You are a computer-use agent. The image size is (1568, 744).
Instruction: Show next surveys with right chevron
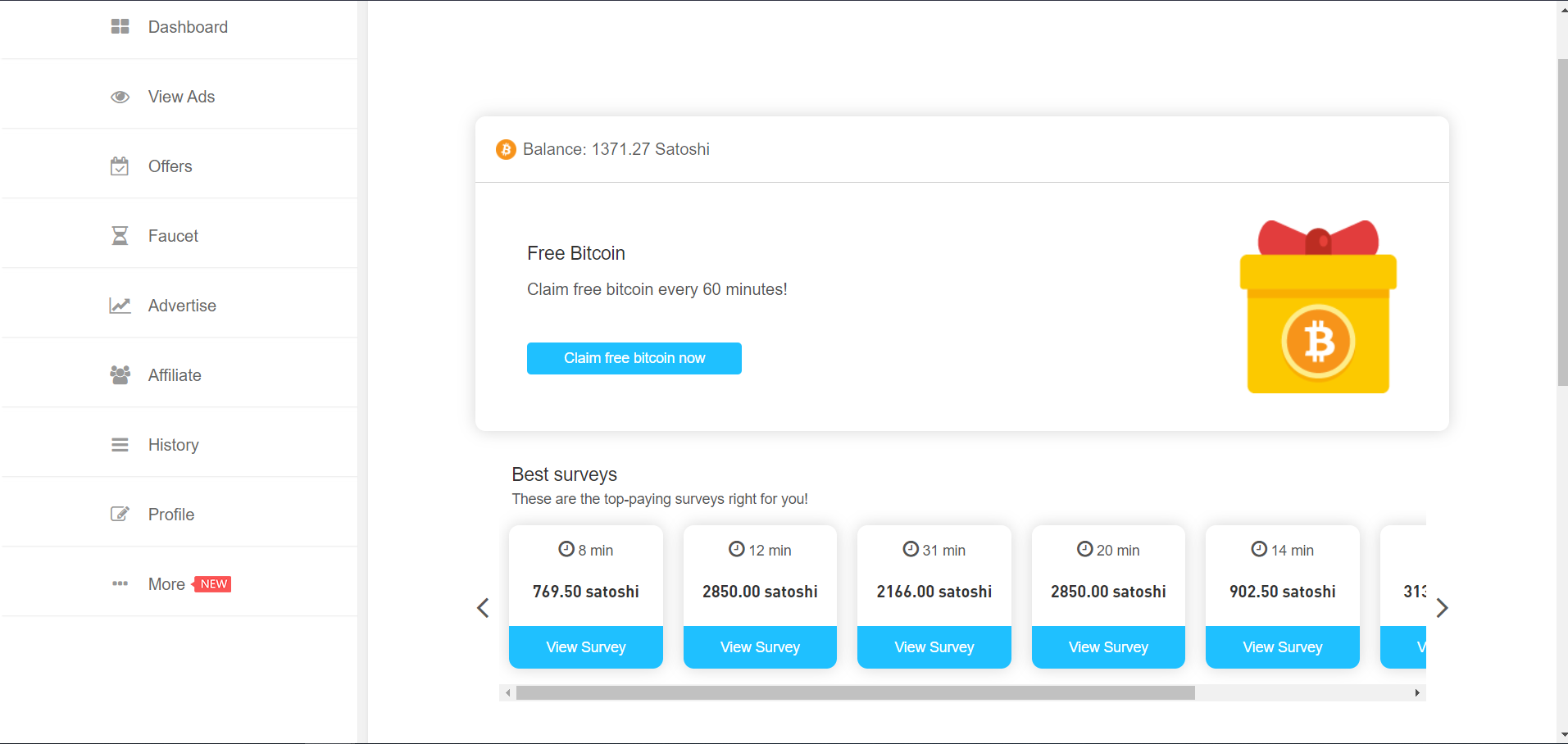tap(1443, 608)
